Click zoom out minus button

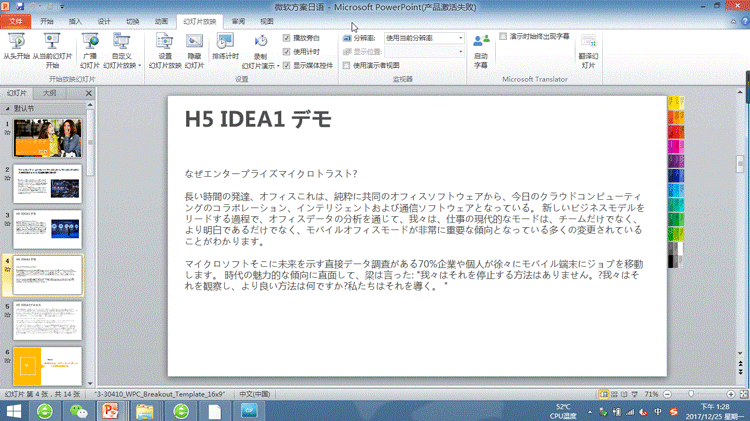point(667,394)
